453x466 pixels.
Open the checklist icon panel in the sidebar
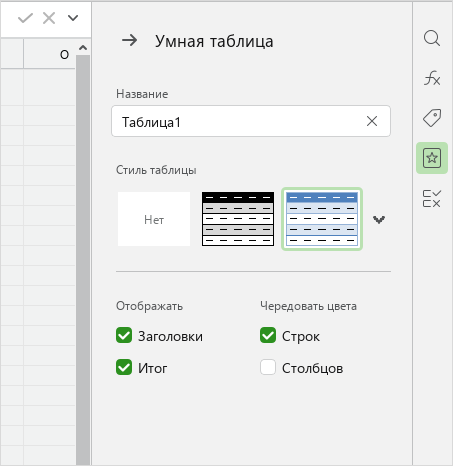coord(432,199)
